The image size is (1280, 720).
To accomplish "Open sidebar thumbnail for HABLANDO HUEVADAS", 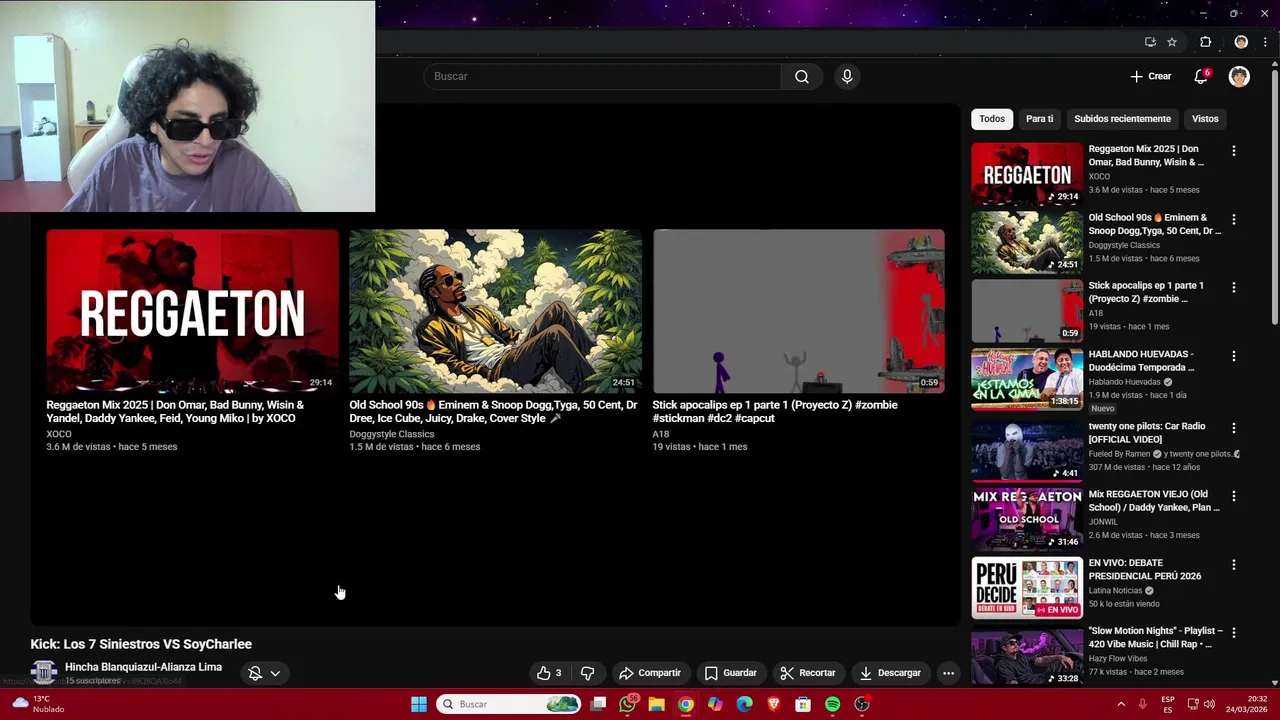I will (x=1027, y=379).
